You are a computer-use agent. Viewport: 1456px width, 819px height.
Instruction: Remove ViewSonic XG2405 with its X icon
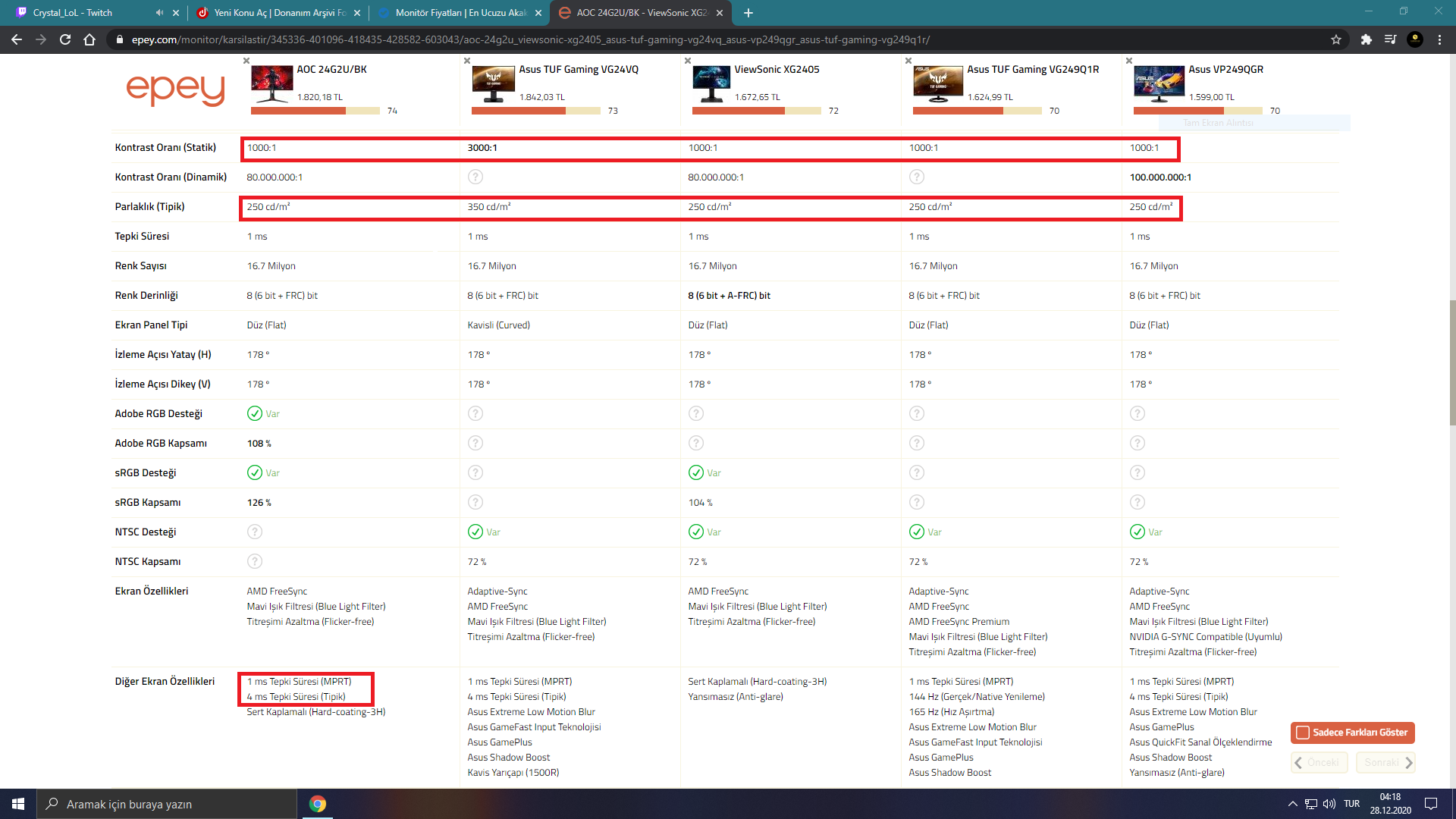tap(688, 61)
